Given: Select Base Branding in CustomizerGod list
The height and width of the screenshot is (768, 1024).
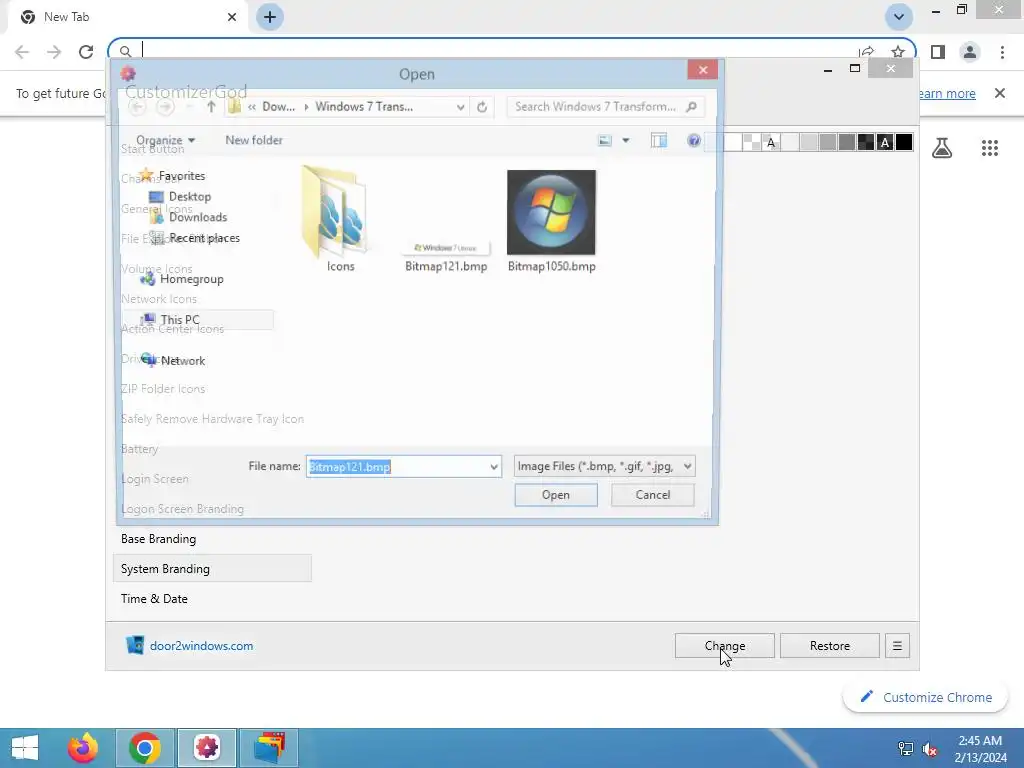Looking at the screenshot, I should pos(158,539).
